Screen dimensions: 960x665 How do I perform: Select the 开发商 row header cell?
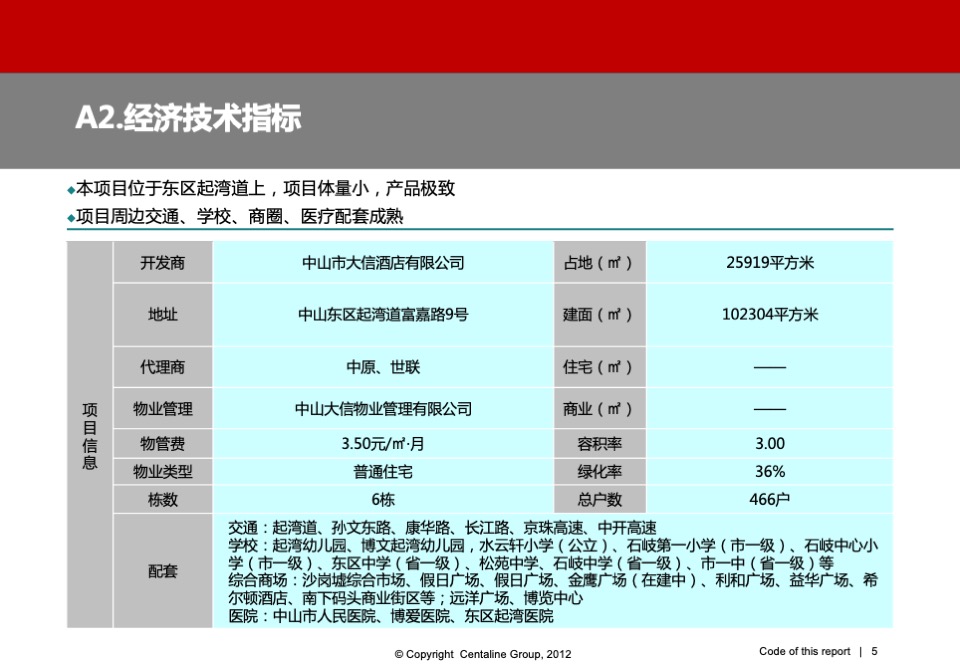point(163,262)
